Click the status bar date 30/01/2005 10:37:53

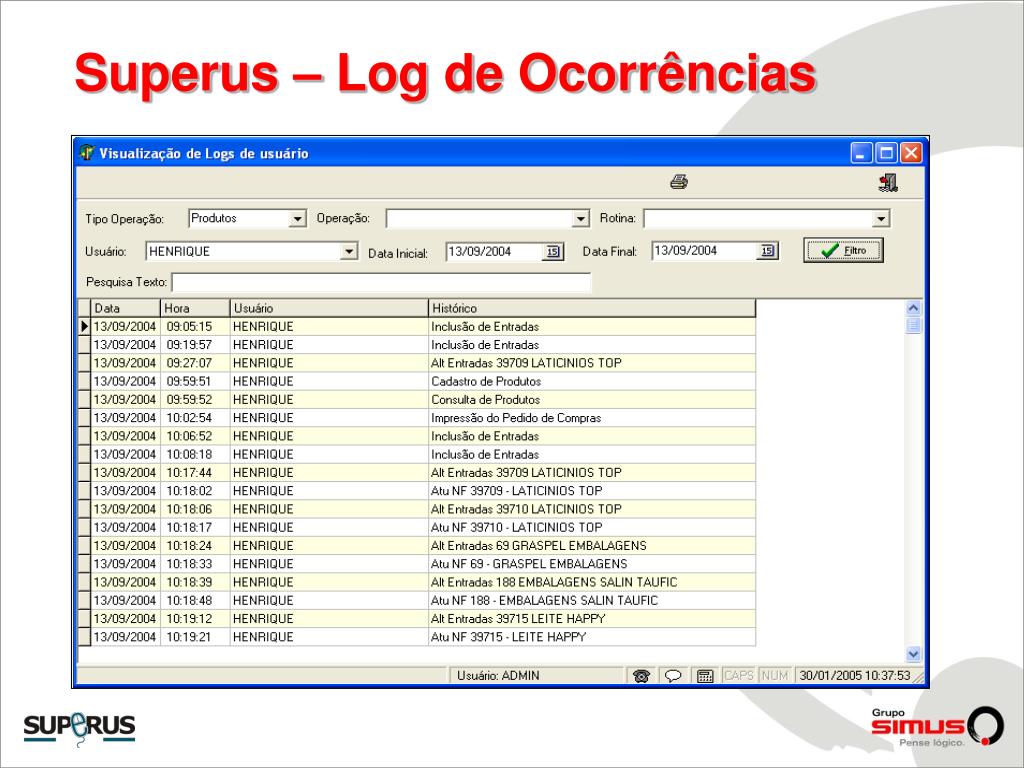[855, 676]
